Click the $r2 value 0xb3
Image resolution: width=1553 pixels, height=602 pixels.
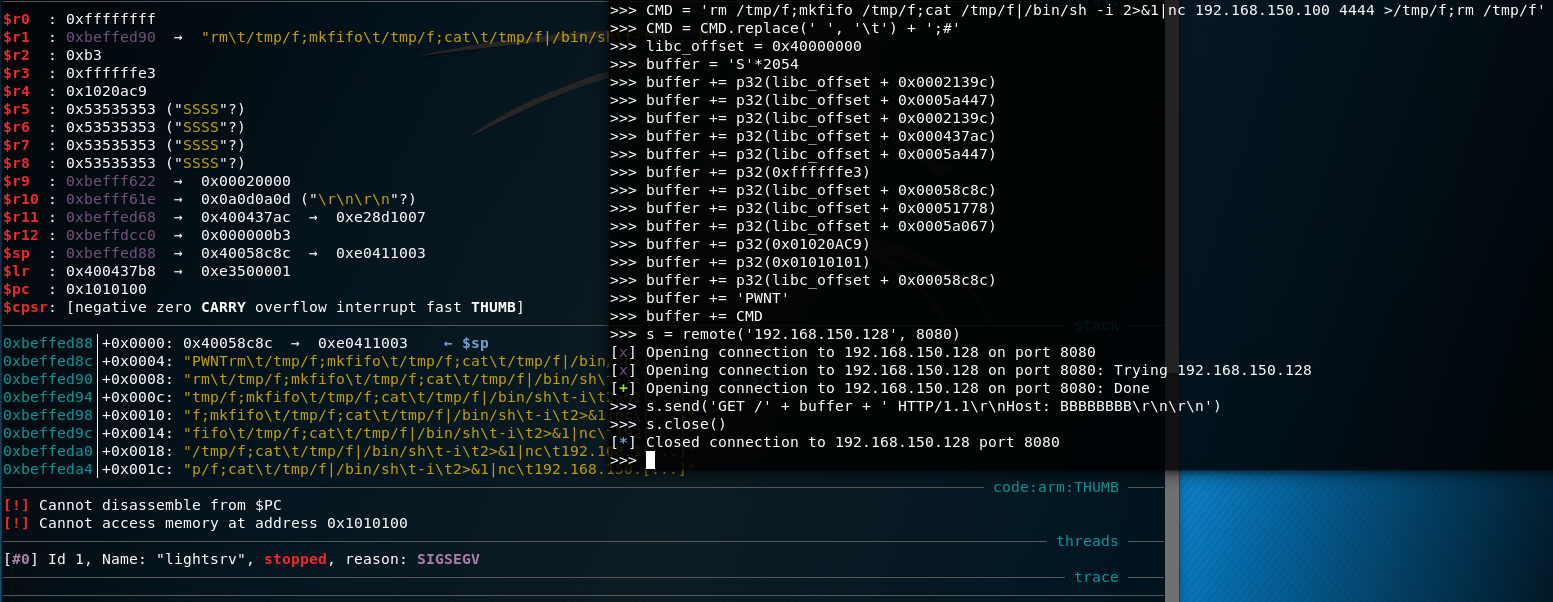pyautogui.click(x=83, y=55)
